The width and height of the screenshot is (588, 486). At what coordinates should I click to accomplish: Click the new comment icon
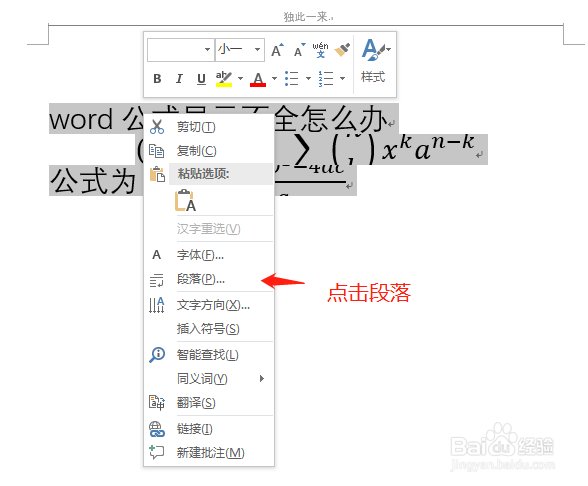156,452
